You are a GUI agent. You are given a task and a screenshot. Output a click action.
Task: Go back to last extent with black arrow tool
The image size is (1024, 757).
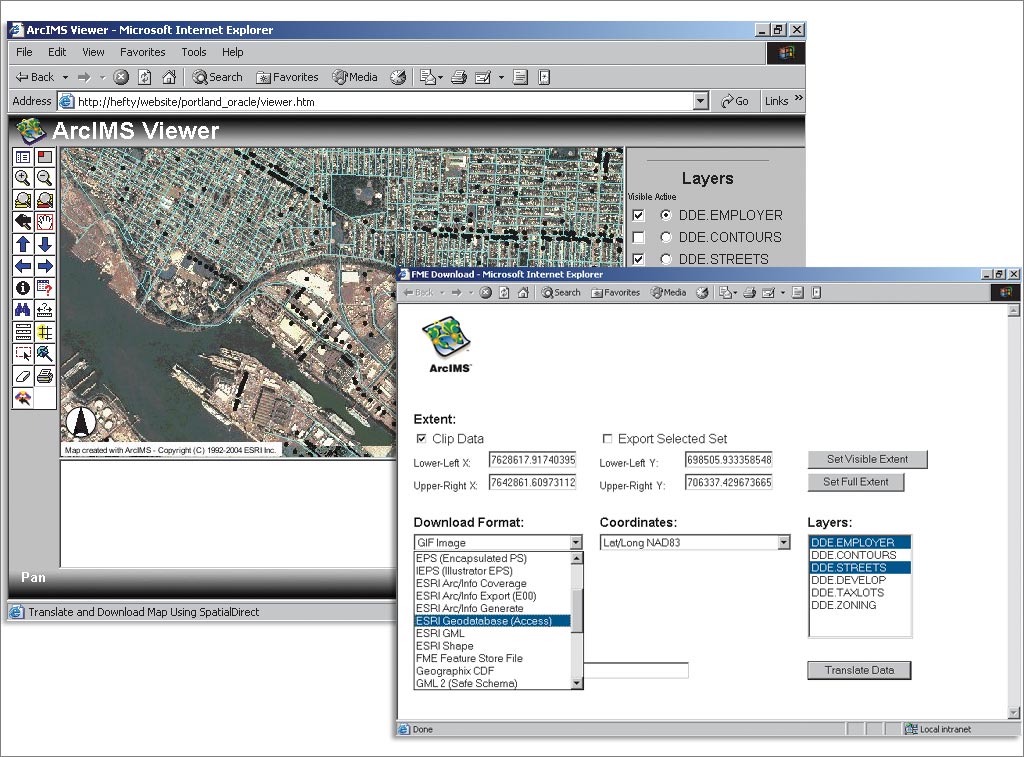click(23, 222)
